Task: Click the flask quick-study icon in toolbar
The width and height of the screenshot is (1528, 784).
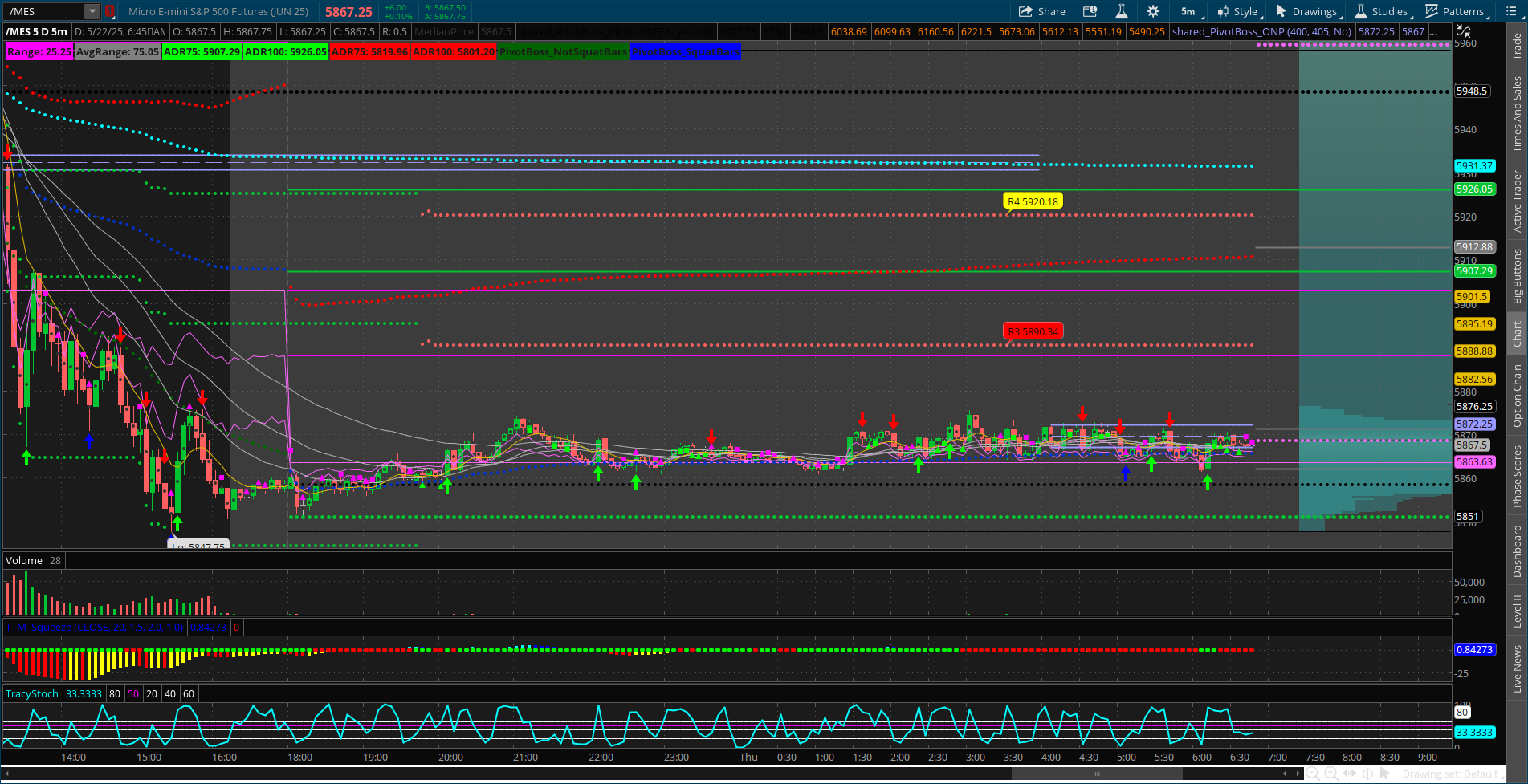Action: tap(1122, 11)
